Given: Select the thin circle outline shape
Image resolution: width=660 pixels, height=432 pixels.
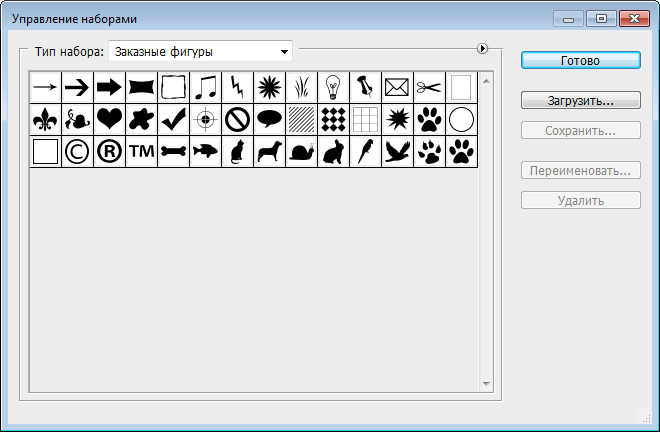Looking at the screenshot, I should pyautogui.click(x=461, y=120).
